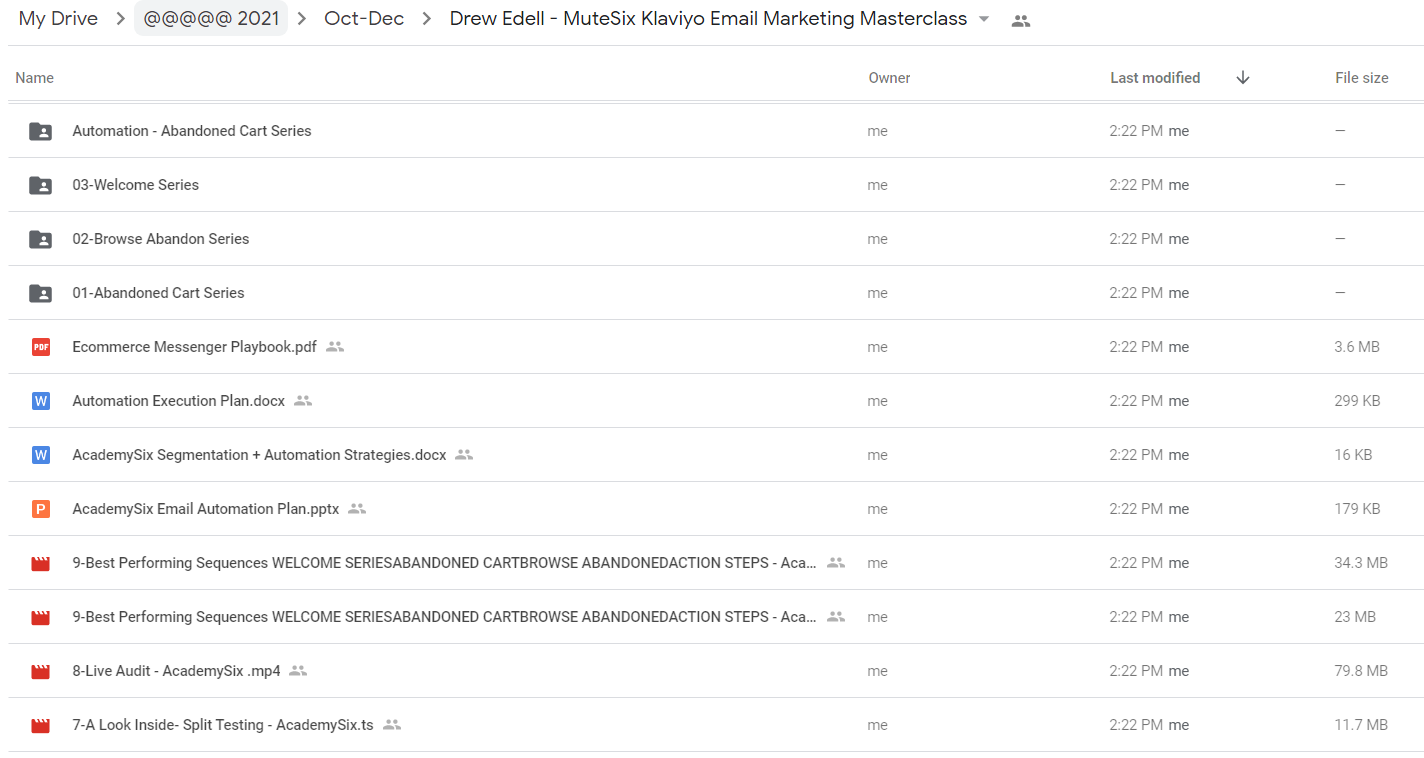Viewport: 1424px width, 758px height.
Task: Click the 23 MB file size value
Action: (x=1356, y=617)
